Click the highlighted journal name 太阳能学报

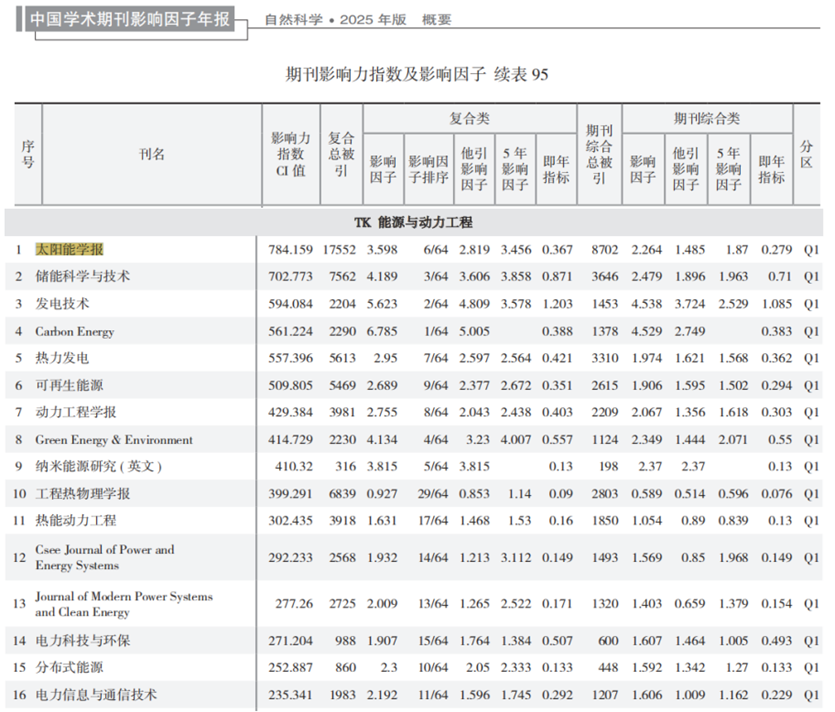pyautogui.click(x=70, y=249)
